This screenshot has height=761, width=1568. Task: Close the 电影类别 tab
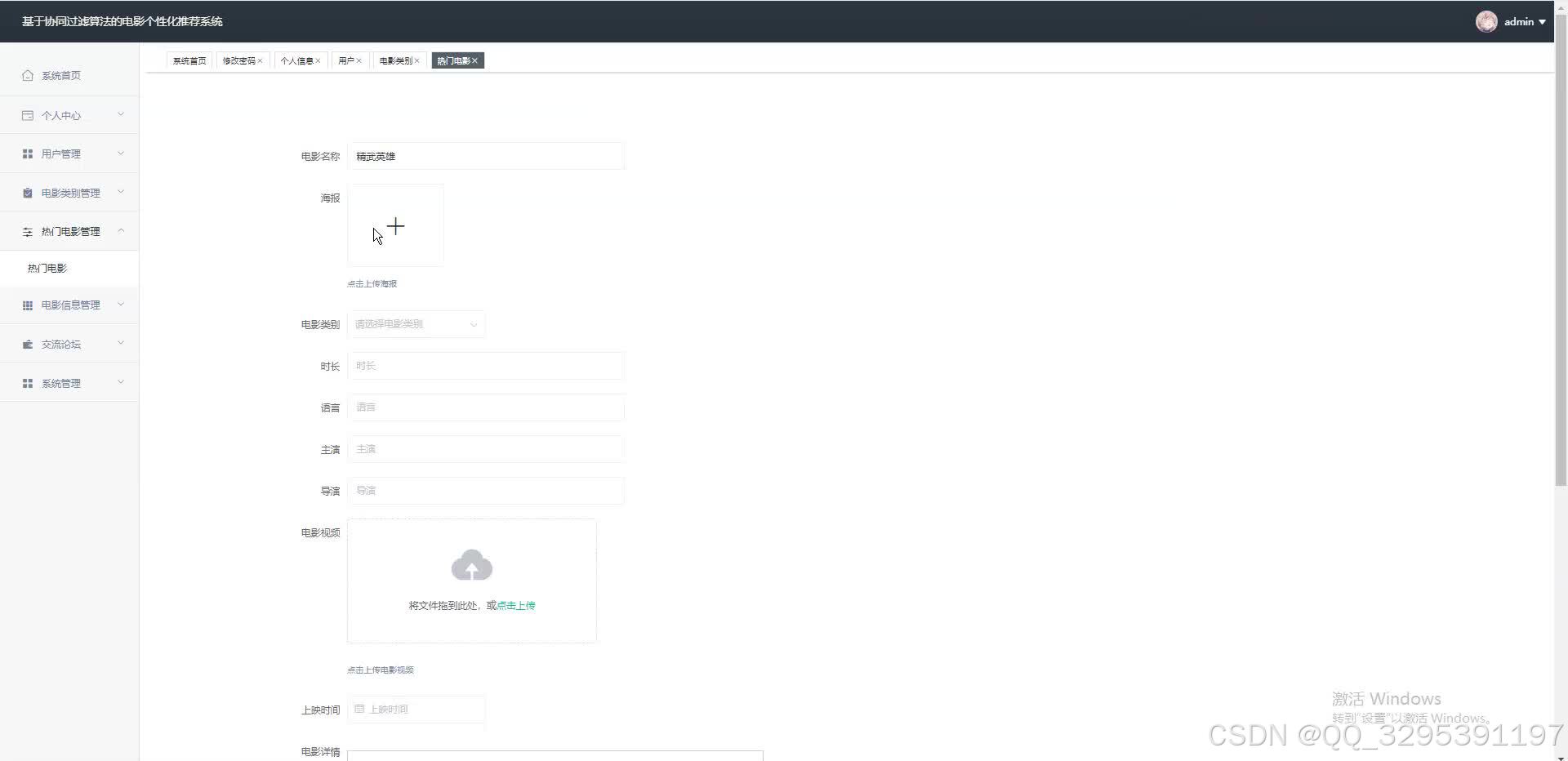coord(416,60)
